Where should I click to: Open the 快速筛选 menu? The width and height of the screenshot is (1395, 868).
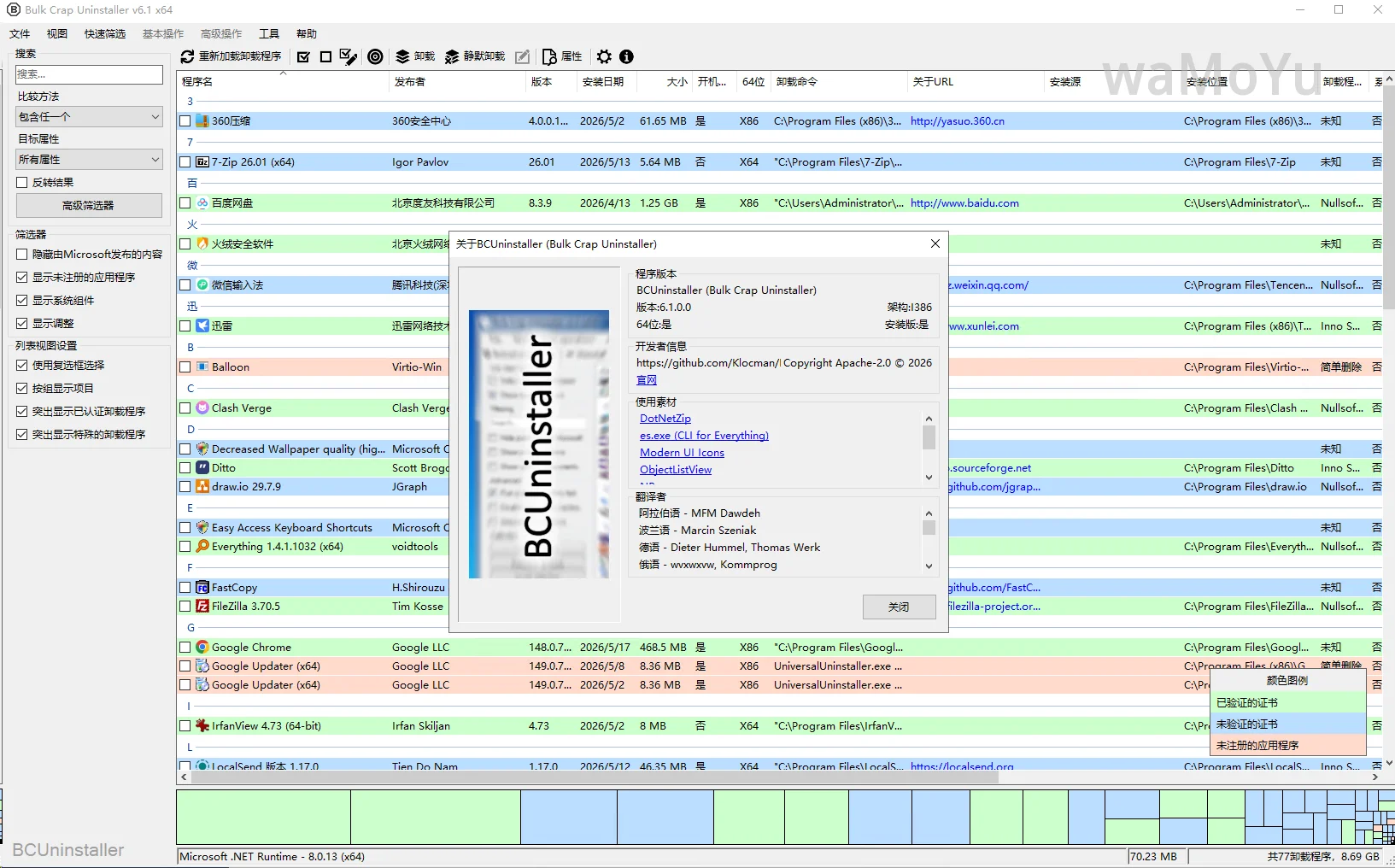pos(105,34)
